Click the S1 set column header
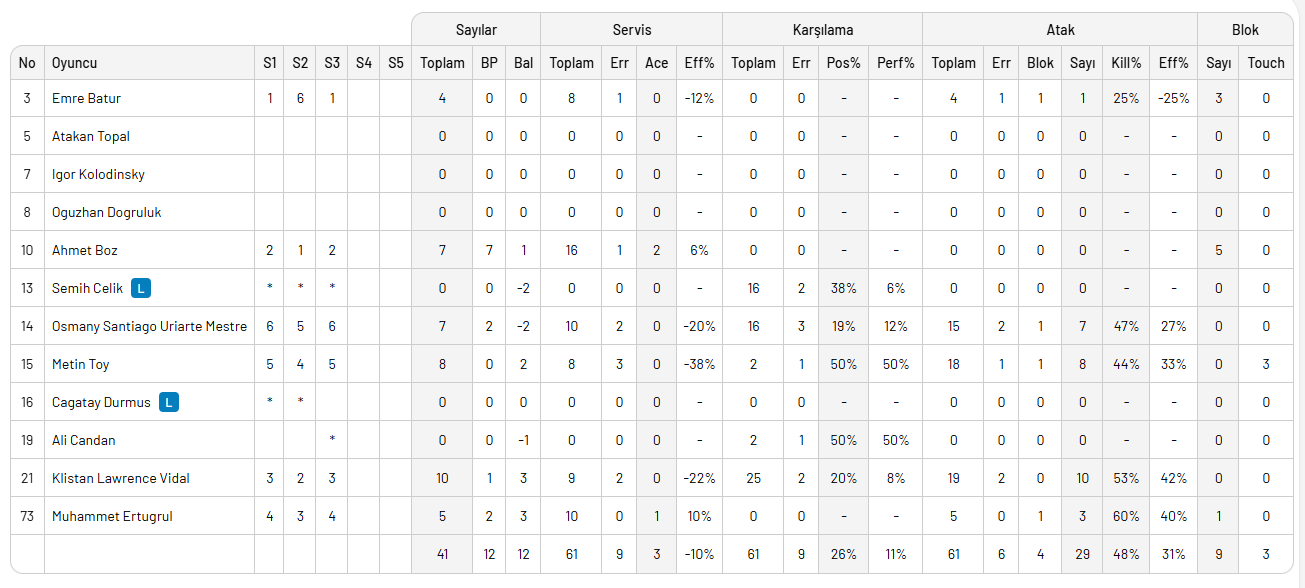The height and width of the screenshot is (588, 1305). (270, 63)
